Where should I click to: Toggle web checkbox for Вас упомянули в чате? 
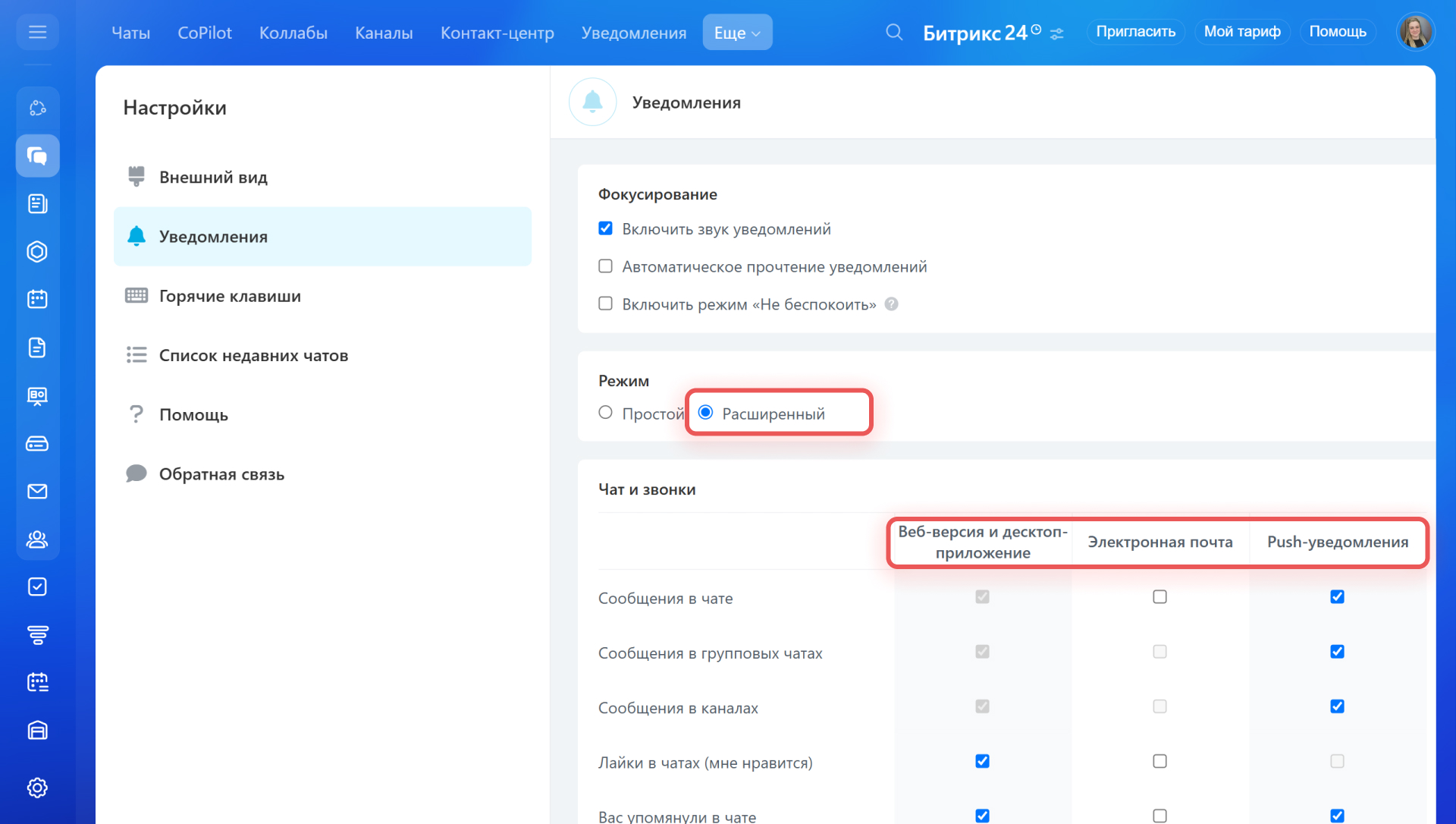982,816
